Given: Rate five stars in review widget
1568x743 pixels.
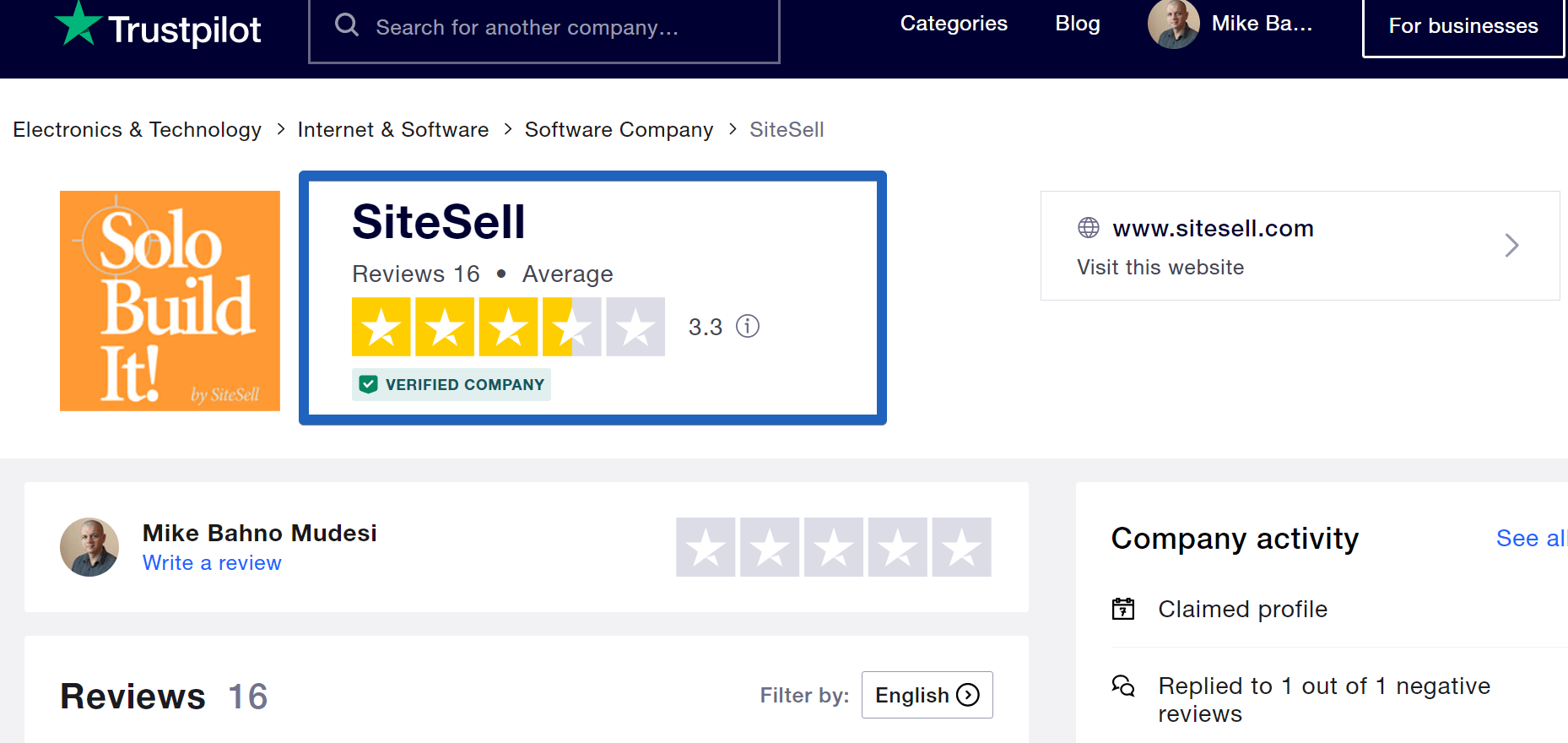Looking at the screenshot, I should 962,547.
